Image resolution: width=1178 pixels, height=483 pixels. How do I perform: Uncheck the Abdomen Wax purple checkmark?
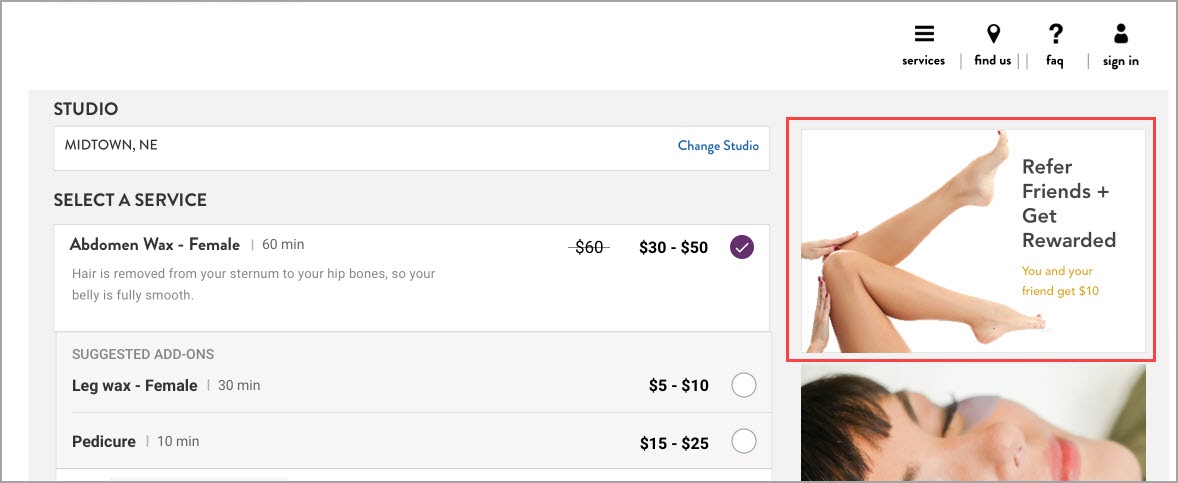pyautogui.click(x=742, y=247)
